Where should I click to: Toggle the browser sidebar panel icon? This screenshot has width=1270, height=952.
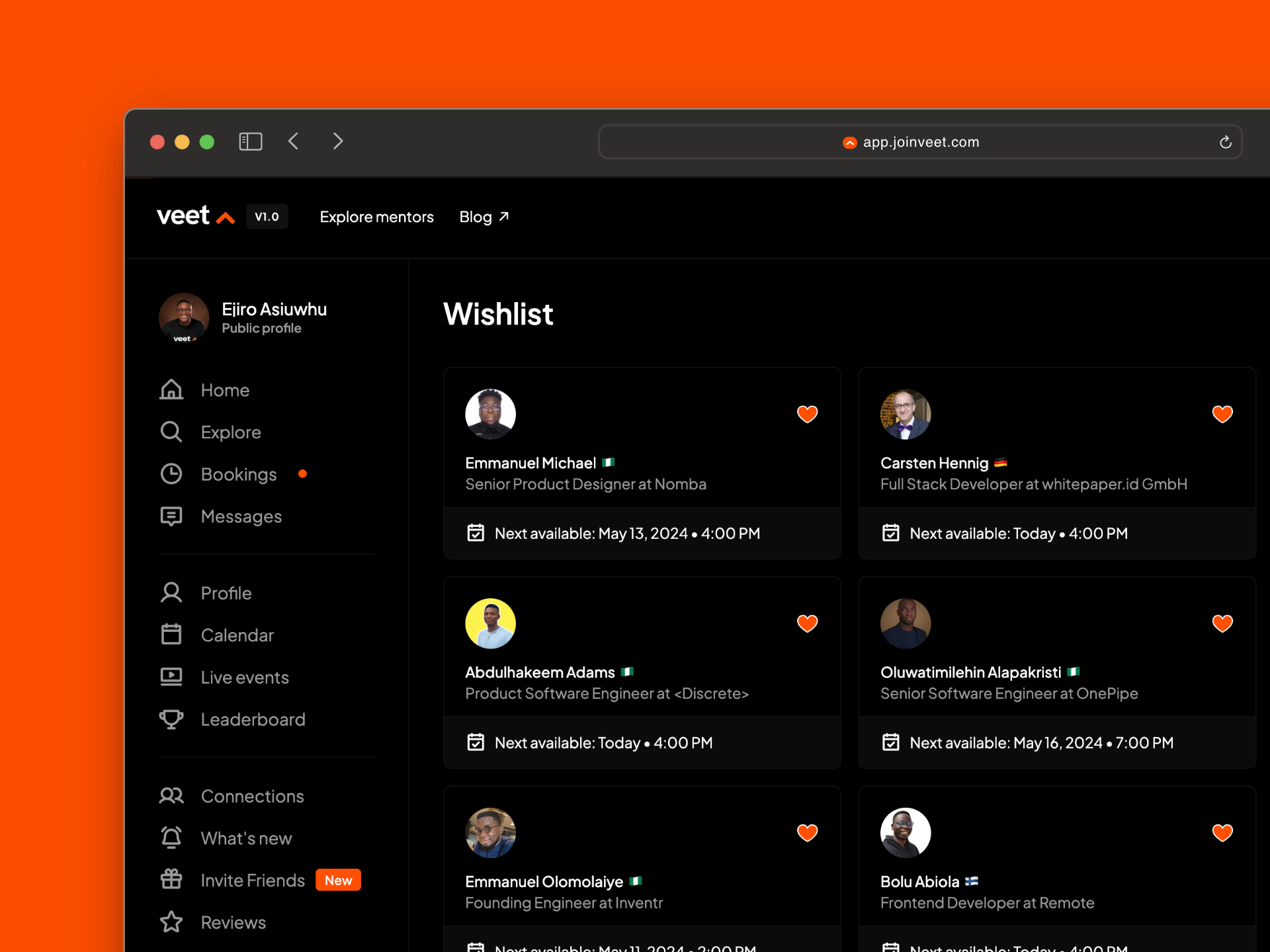251,141
